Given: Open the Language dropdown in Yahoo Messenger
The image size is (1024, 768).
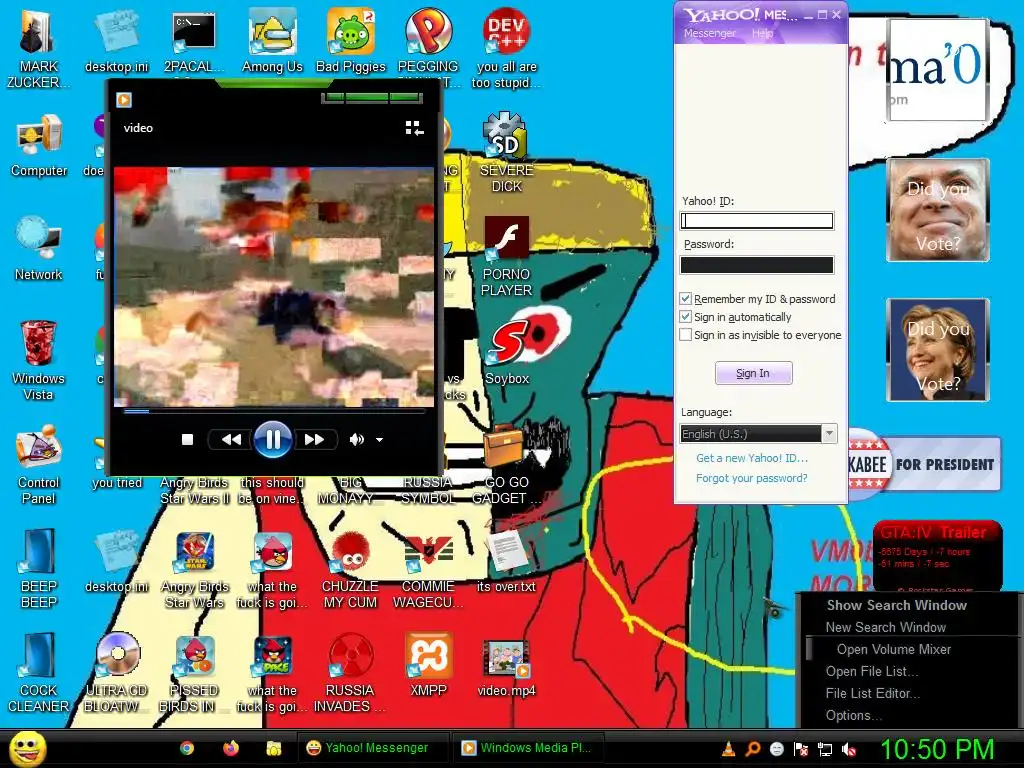Looking at the screenshot, I should pyautogui.click(x=829, y=434).
